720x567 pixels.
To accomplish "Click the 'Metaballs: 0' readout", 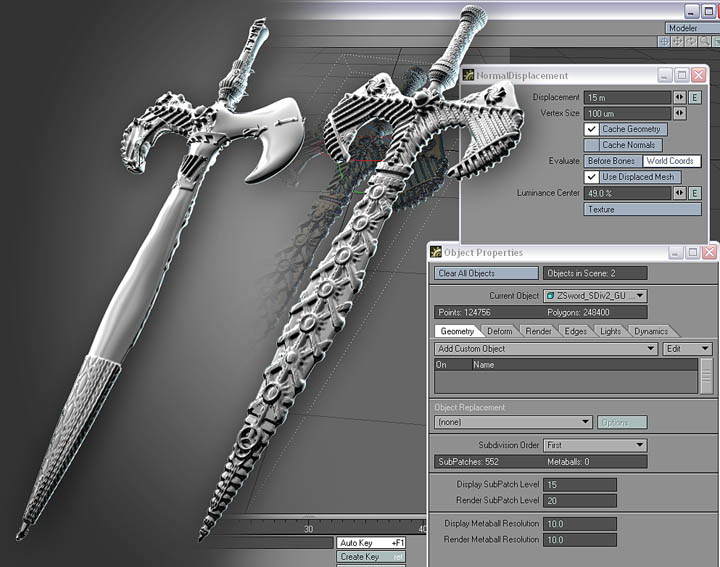I will [568, 462].
